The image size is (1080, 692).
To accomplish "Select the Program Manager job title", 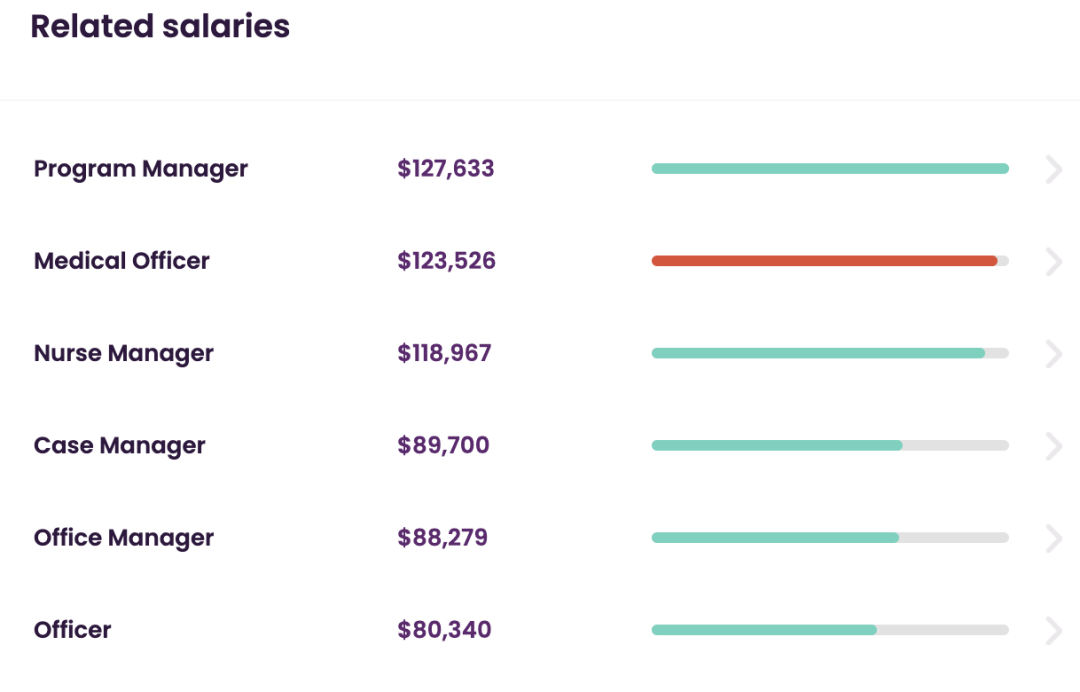I will pyautogui.click(x=141, y=169).
